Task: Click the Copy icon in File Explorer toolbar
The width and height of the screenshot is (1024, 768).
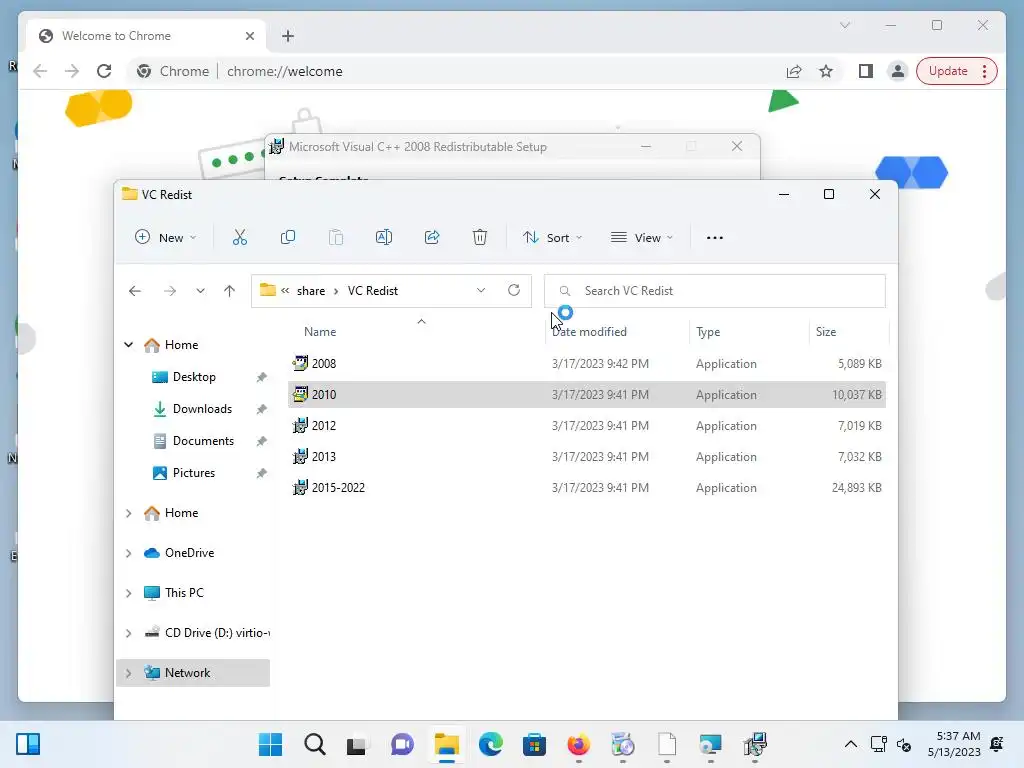Action: pos(287,237)
